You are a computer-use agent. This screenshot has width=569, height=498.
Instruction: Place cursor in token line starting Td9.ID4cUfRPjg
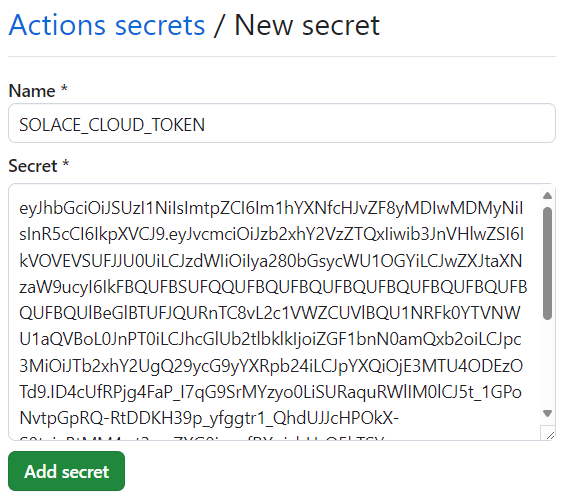click(270, 392)
